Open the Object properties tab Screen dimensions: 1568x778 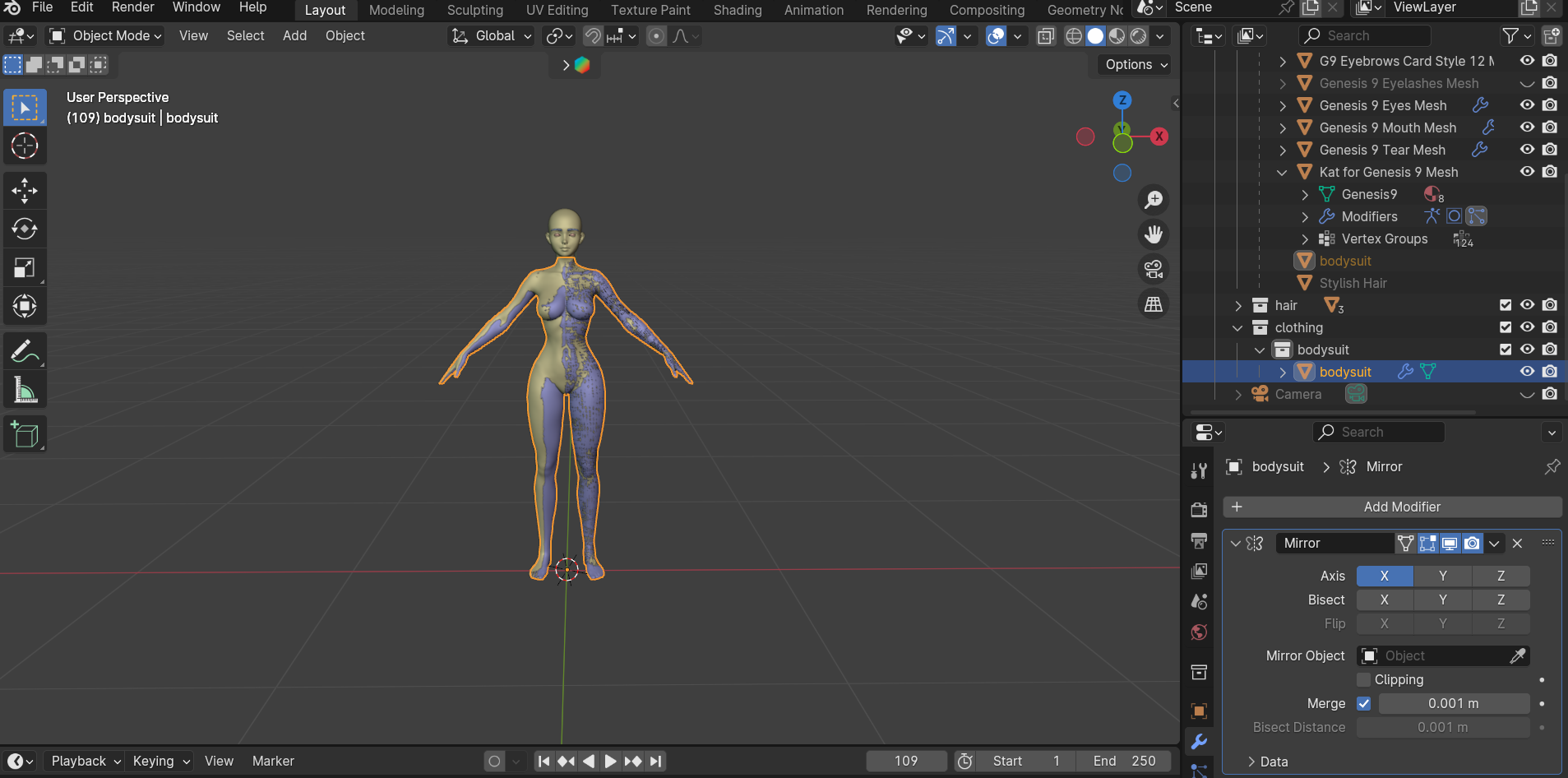(1199, 711)
